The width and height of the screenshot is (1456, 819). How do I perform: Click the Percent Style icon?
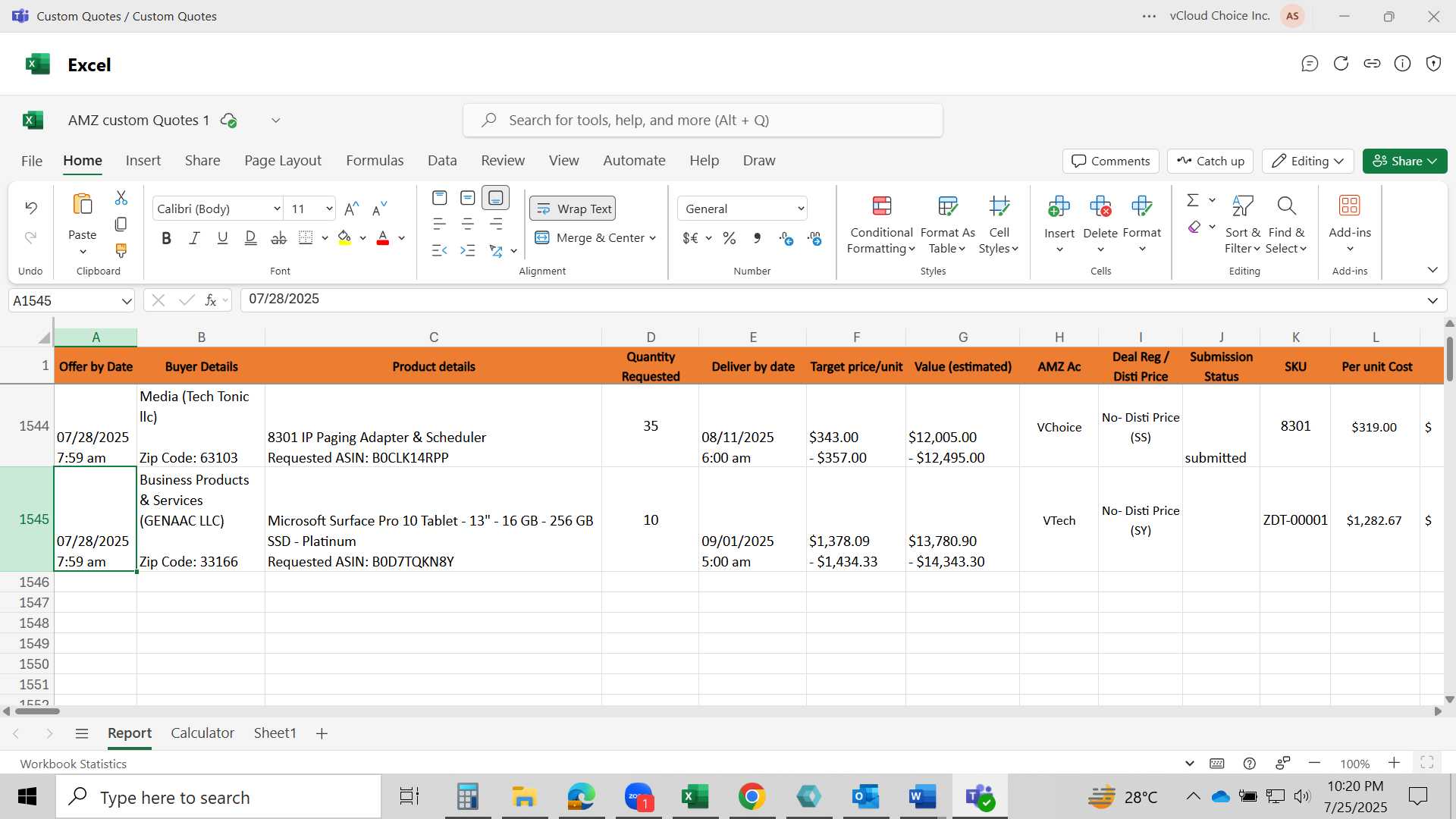coord(730,238)
